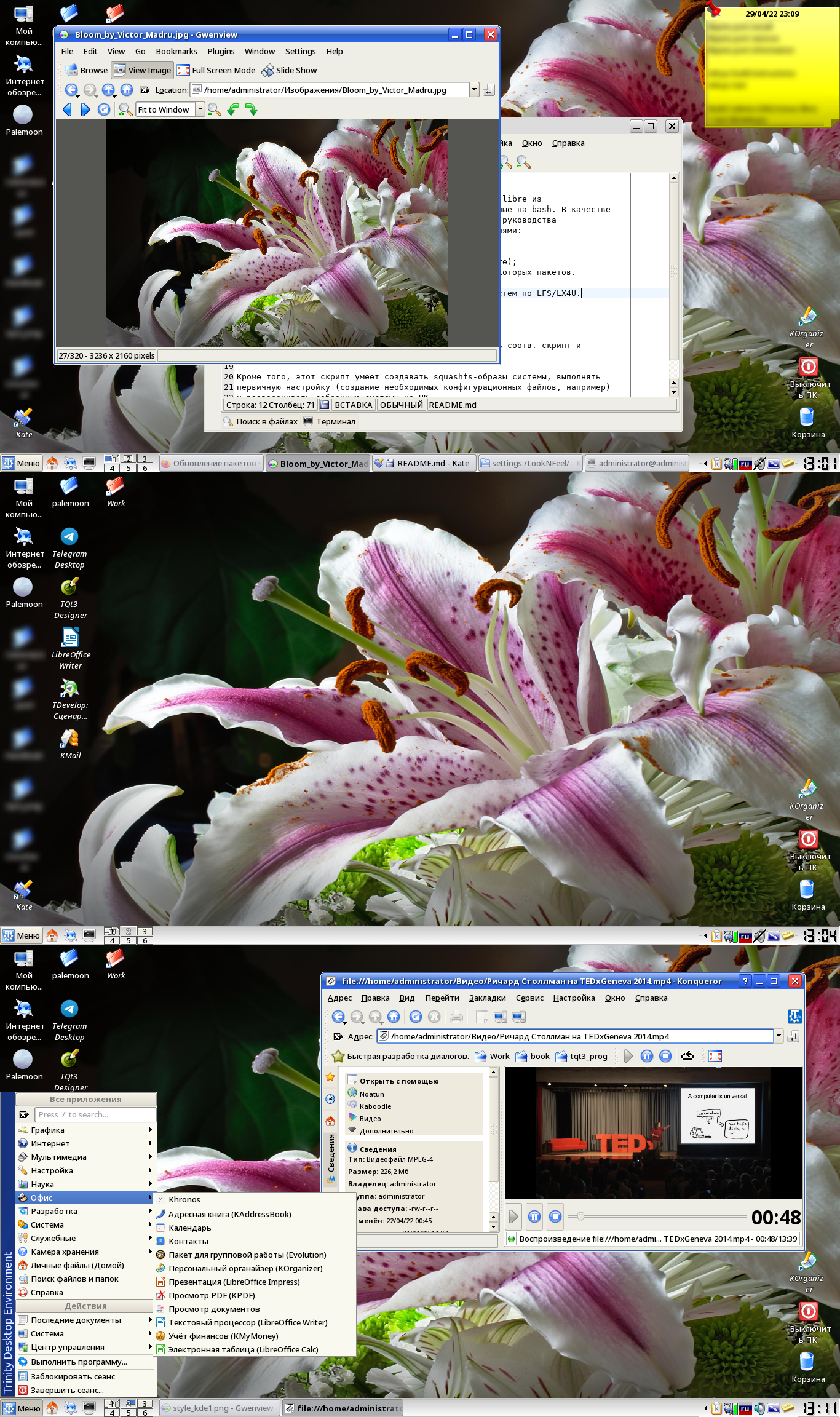840x1417 pixels.
Task: Open the Терминал tab in Kate
Action: coord(330,421)
